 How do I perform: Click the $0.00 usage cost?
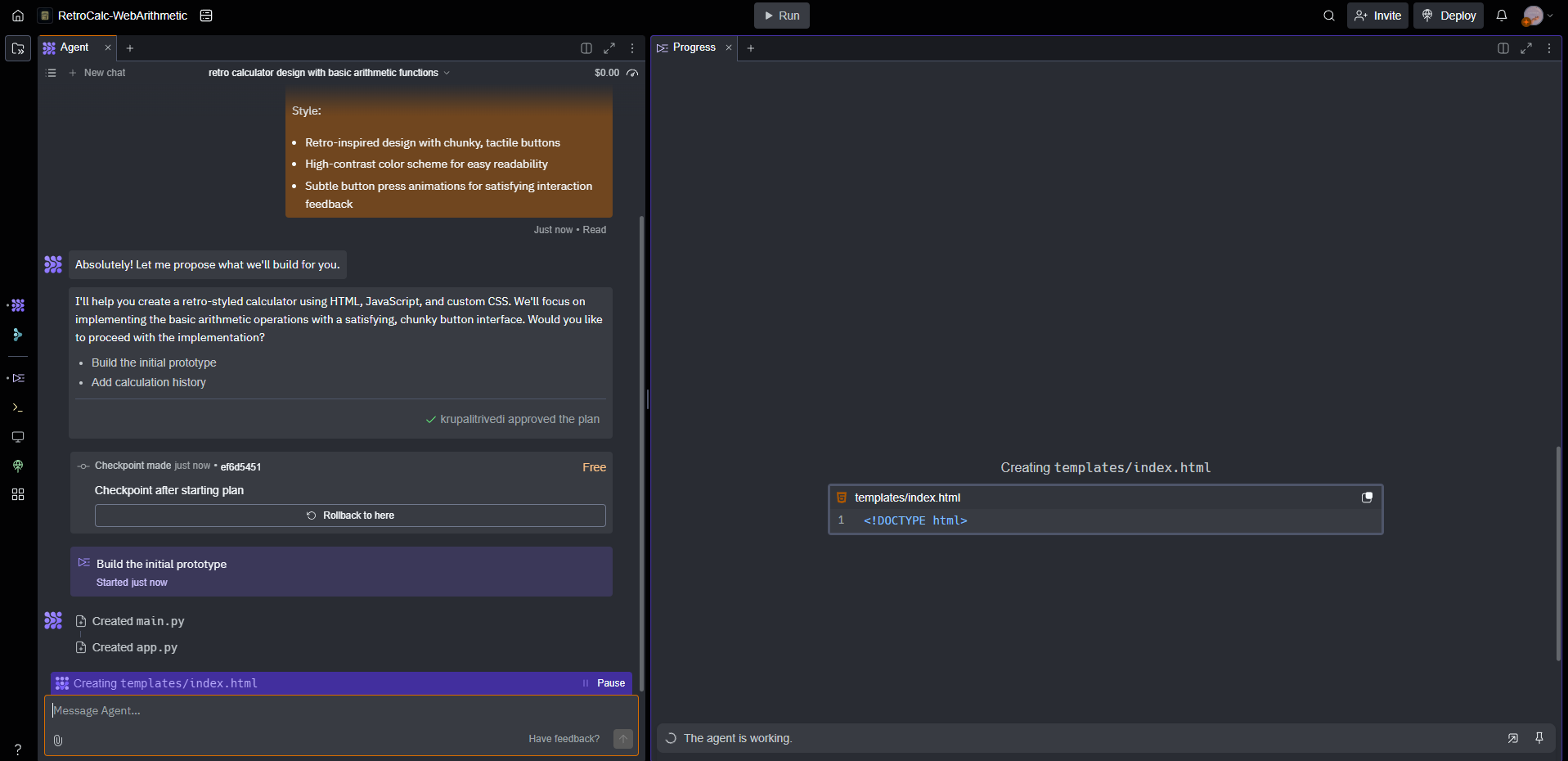coord(607,73)
